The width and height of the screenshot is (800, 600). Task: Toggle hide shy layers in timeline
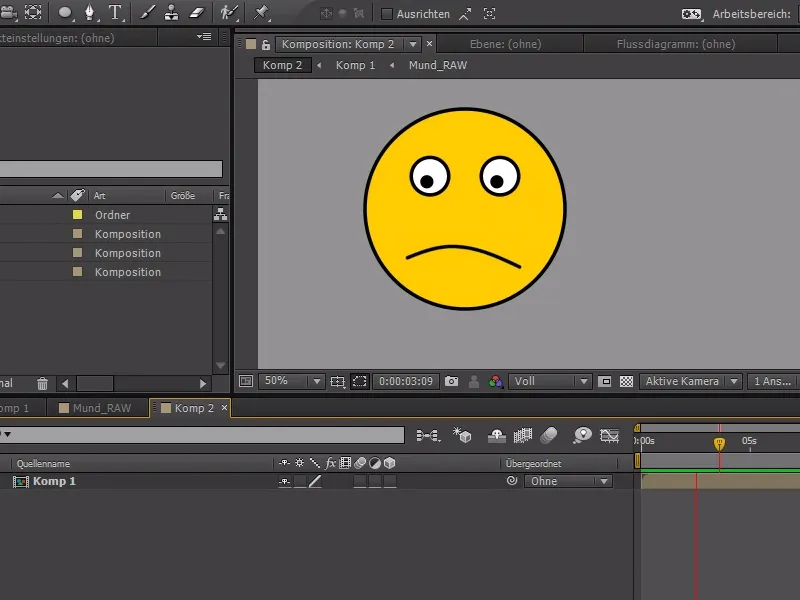(x=496, y=435)
